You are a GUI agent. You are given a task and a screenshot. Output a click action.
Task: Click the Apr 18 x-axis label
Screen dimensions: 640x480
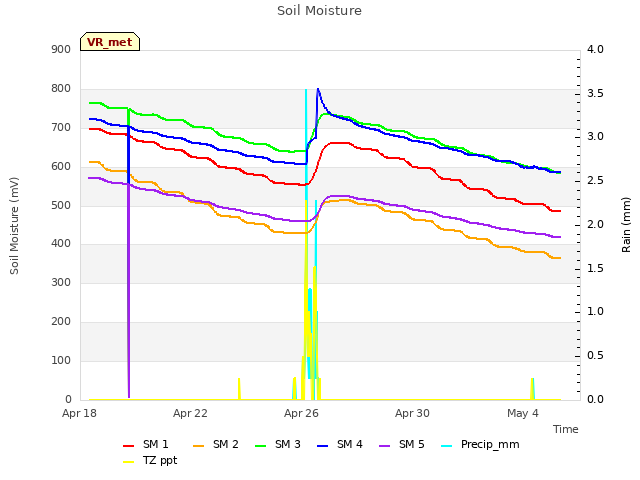coord(79,413)
